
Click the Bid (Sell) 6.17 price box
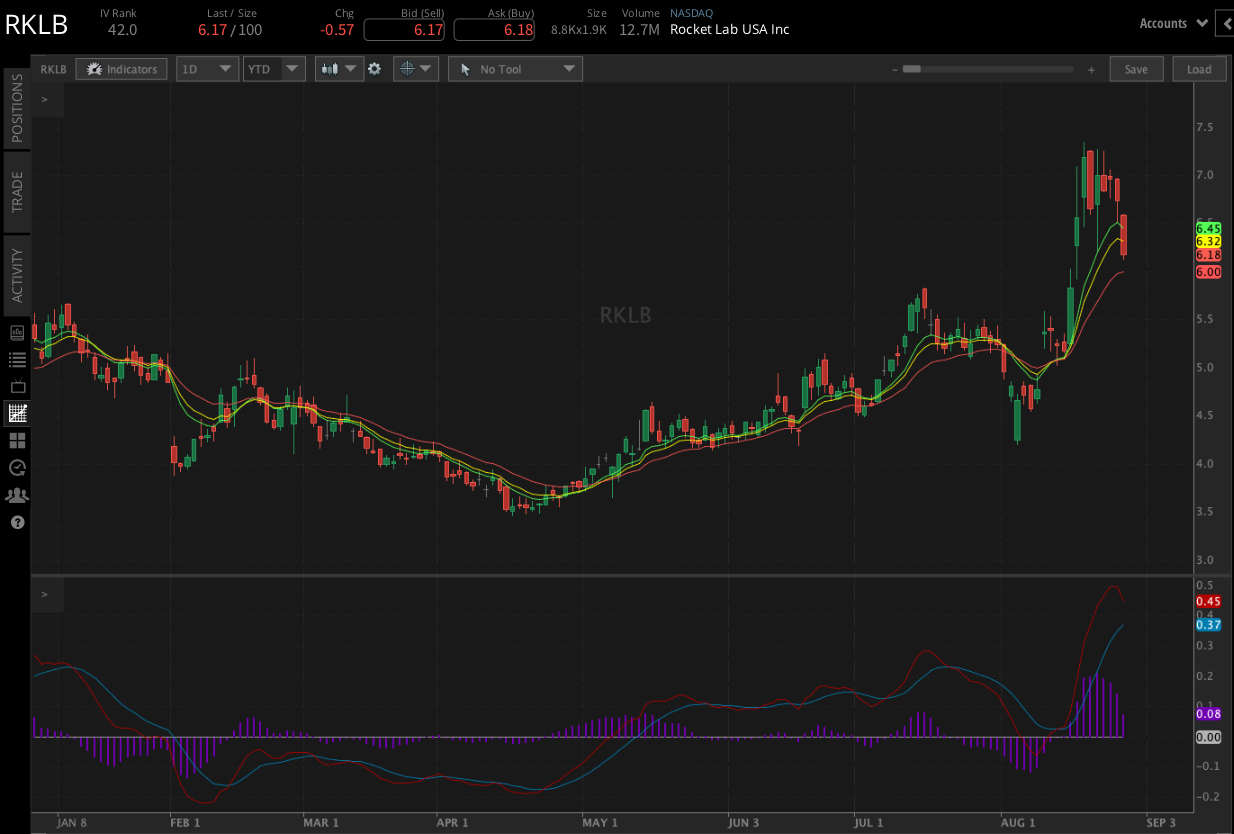tap(404, 30)
